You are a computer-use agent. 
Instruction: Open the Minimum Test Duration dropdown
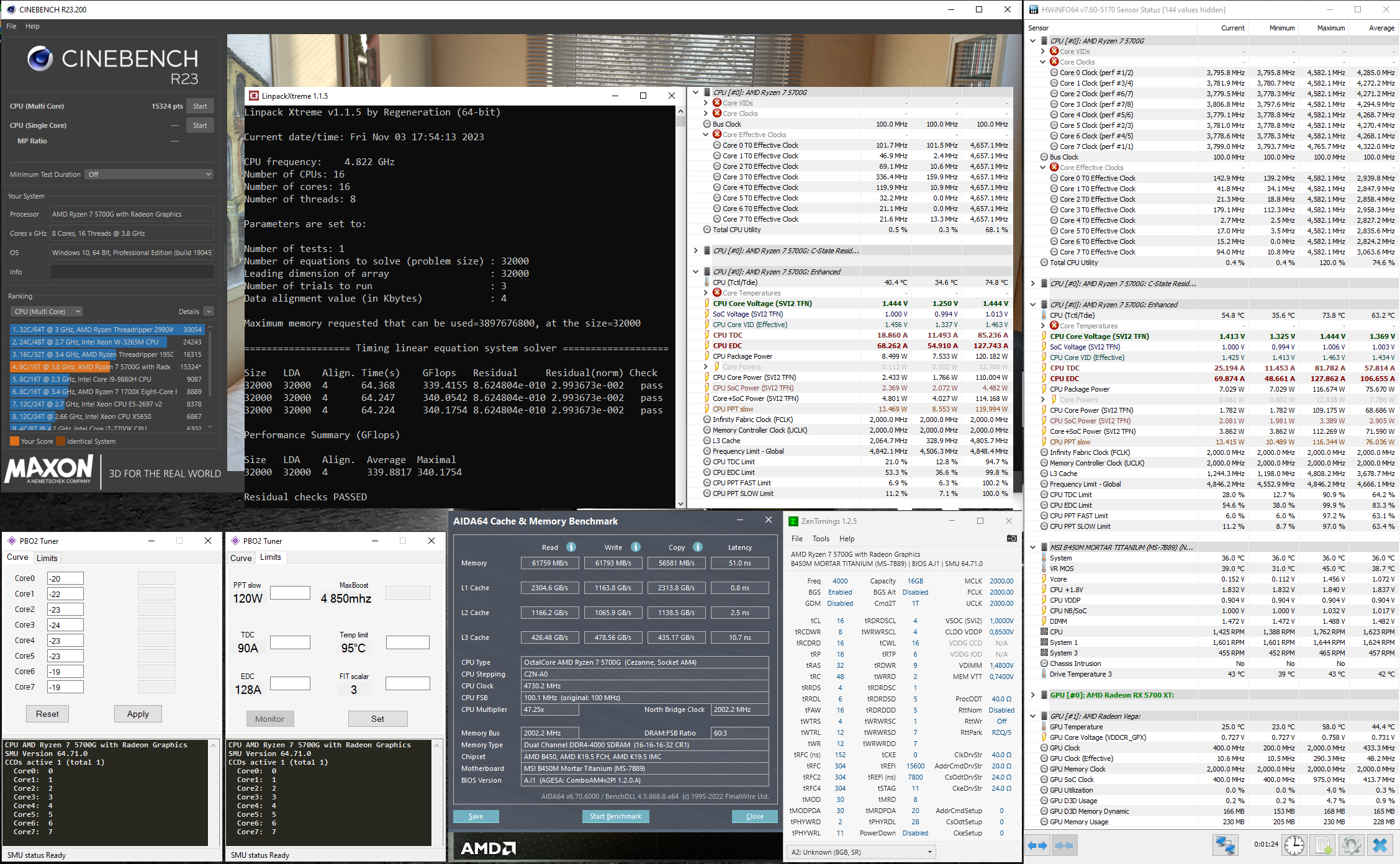point(150,174)
